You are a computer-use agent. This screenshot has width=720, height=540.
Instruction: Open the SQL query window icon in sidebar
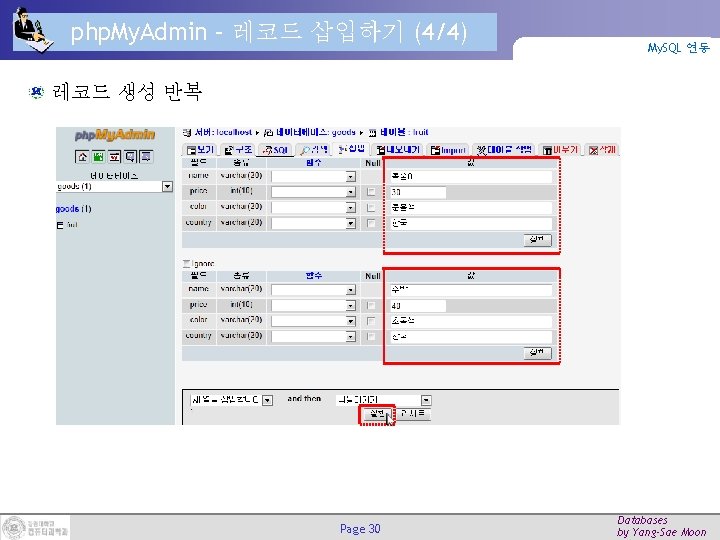tap(114, 157)
